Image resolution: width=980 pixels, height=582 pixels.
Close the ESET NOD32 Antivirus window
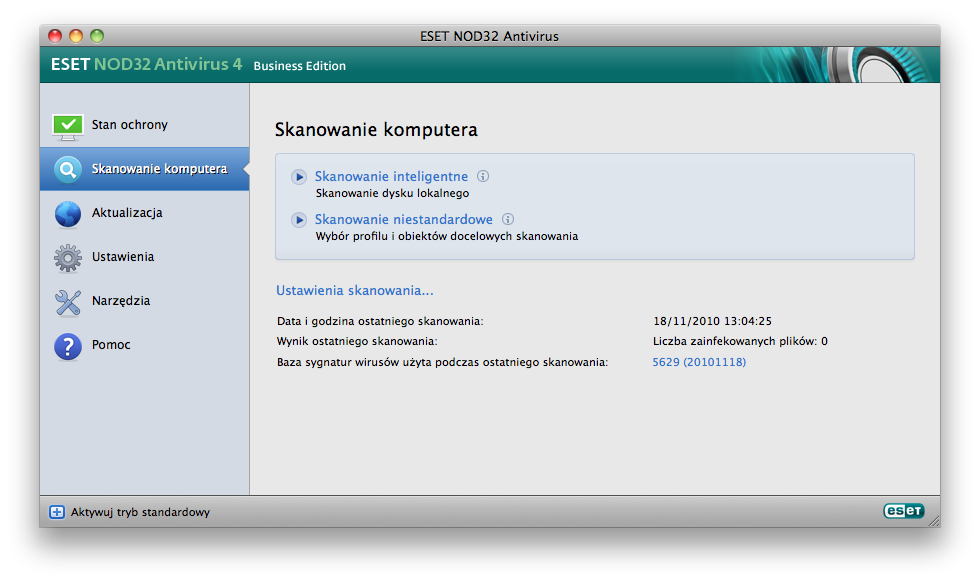pos(55,36)
